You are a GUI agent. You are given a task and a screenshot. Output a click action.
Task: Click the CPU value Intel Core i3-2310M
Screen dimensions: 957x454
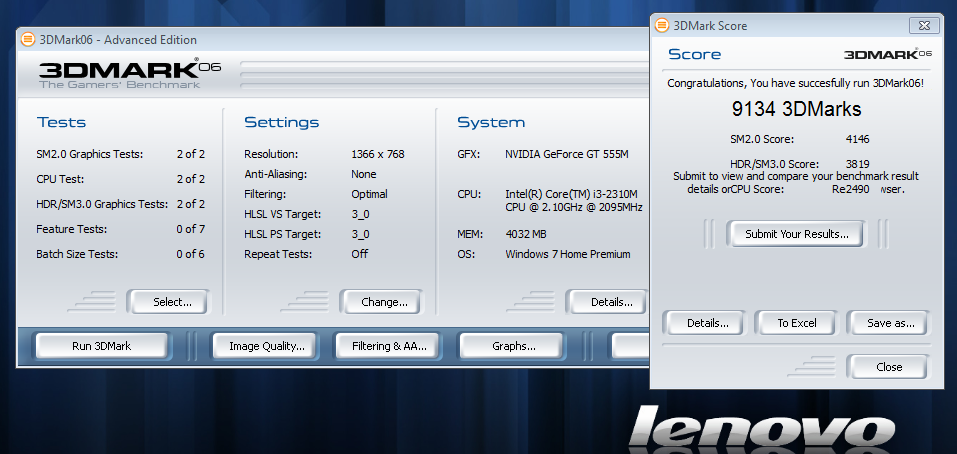[x=574, y=201]
